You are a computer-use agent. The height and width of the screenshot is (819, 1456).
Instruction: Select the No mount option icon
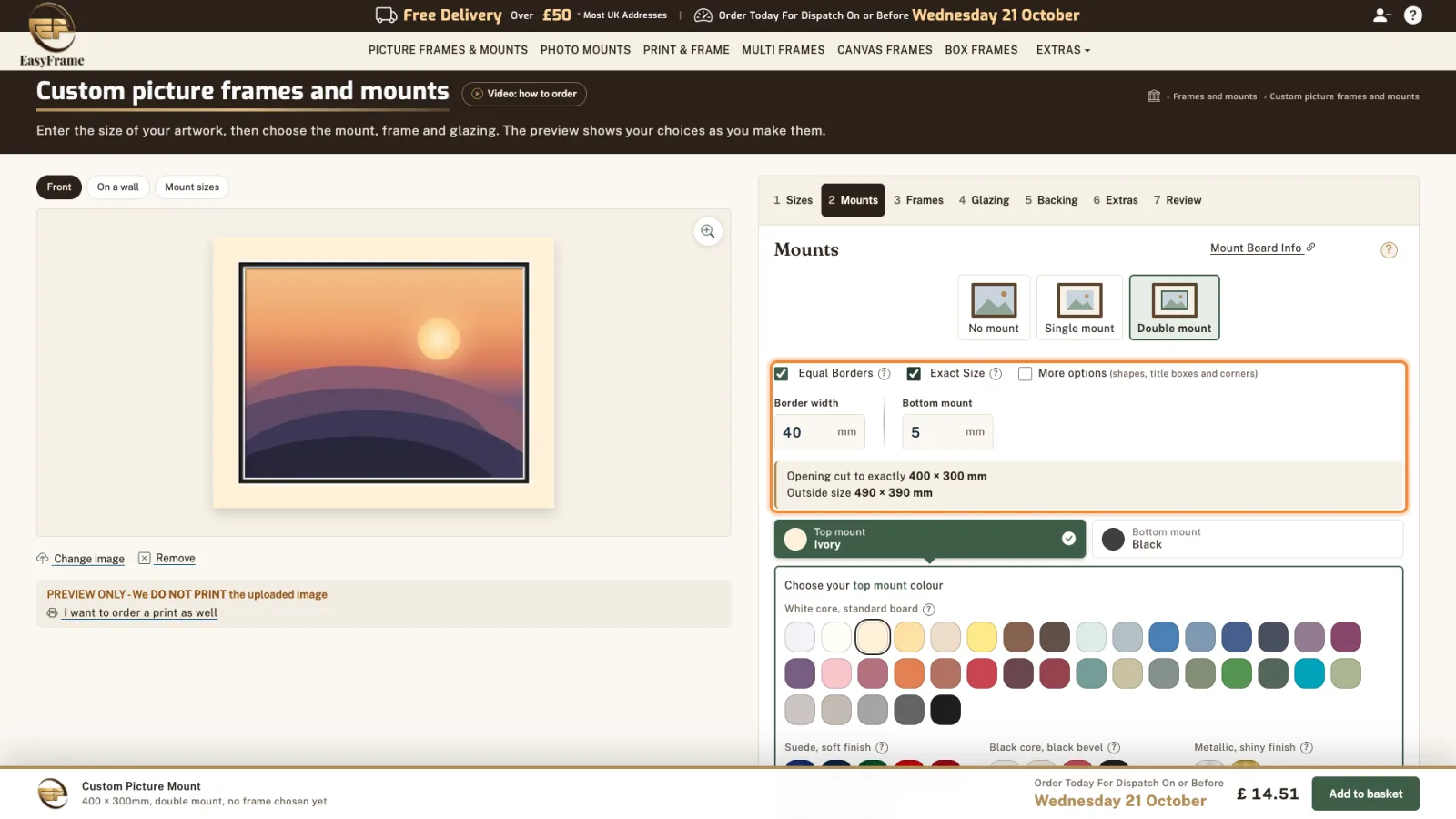point(994,299)
